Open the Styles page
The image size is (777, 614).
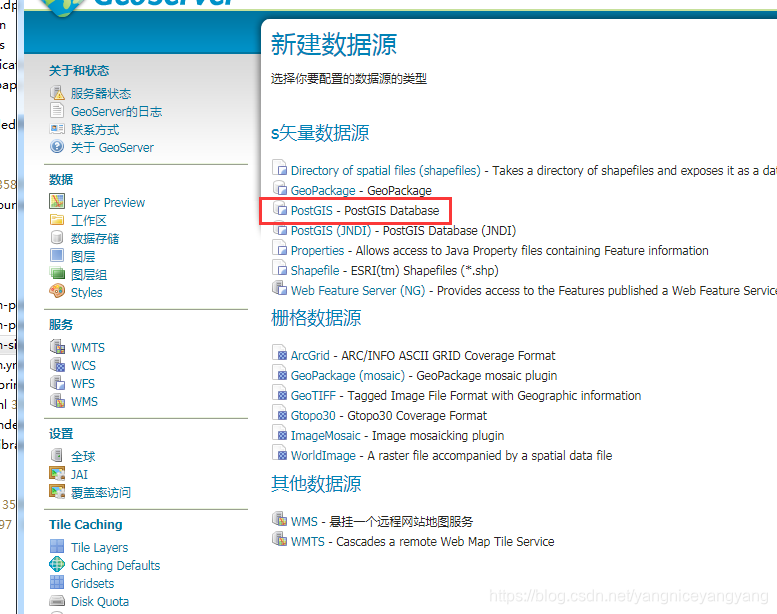click(87, 292)
